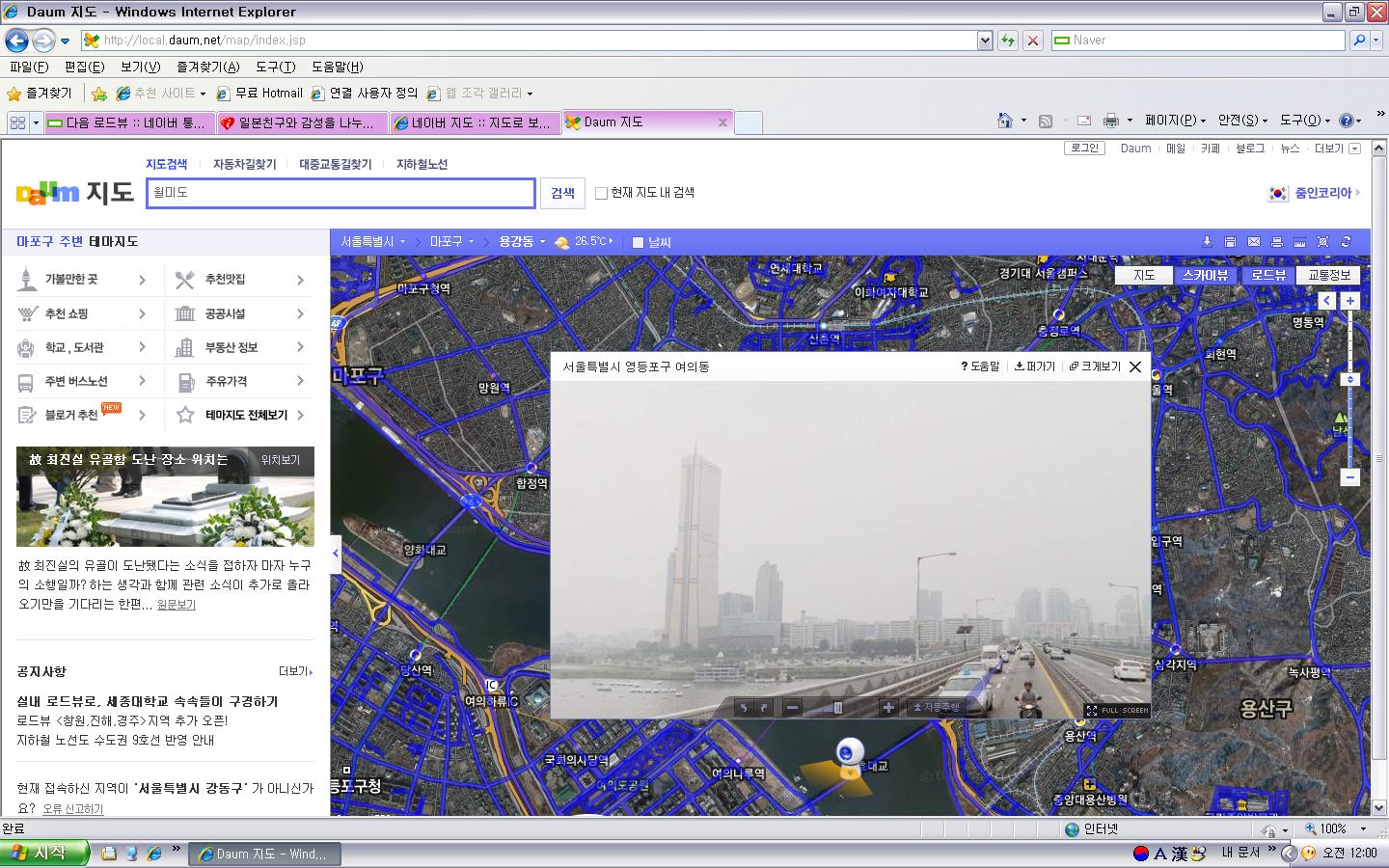Click the email envelope icon in map toolbar
The image size is (1389, 868).
[x=1253, y=242]
